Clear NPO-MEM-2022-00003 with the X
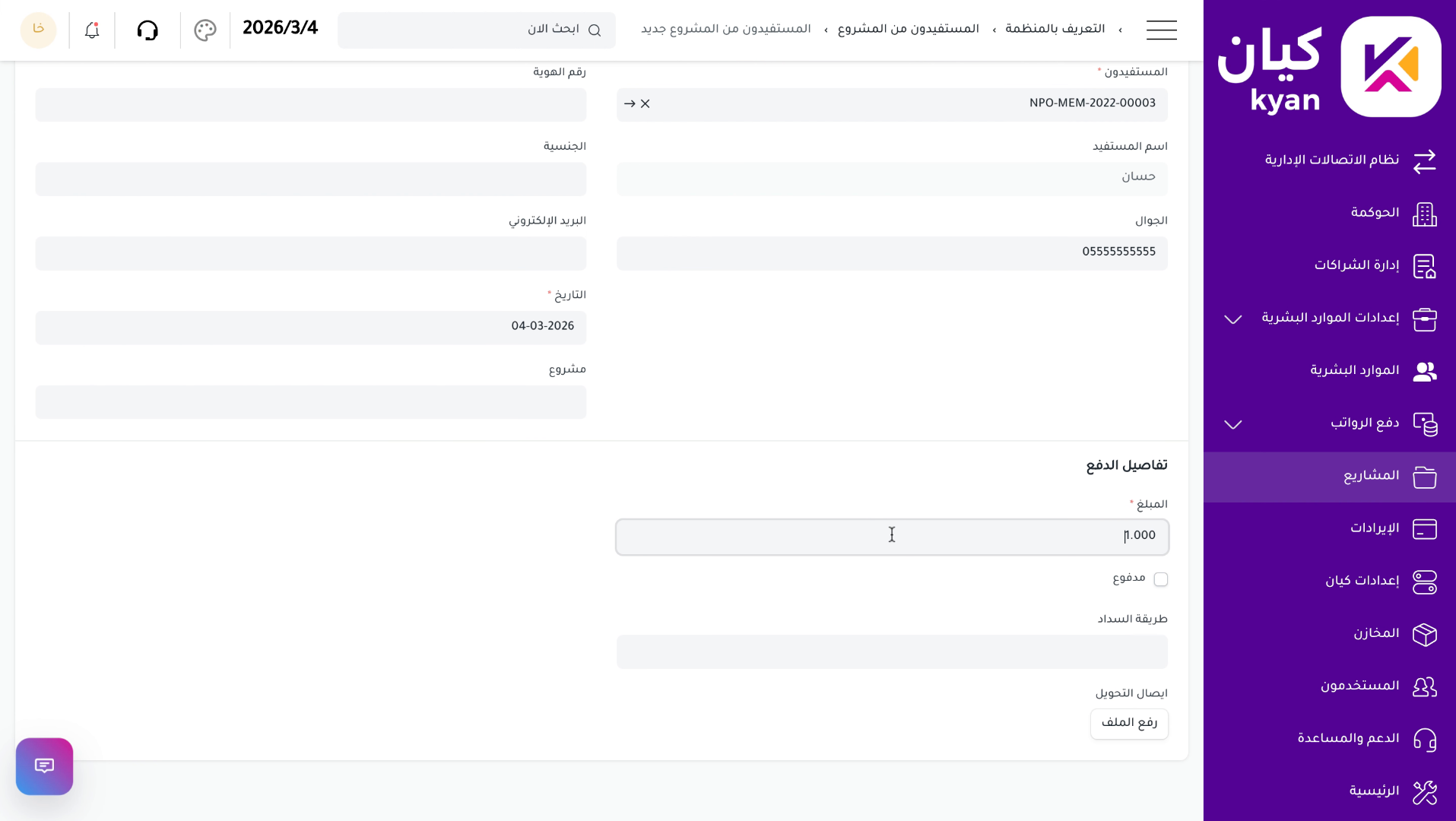 (646, 104)
